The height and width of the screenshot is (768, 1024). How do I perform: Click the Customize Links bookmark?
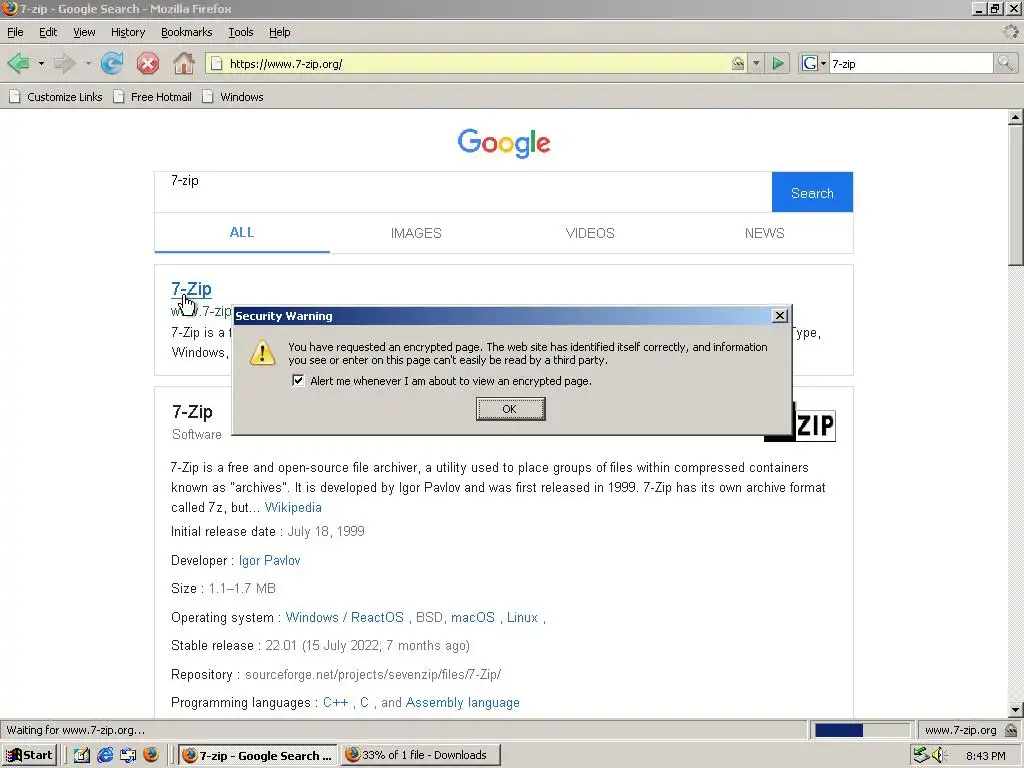point(56,97)
